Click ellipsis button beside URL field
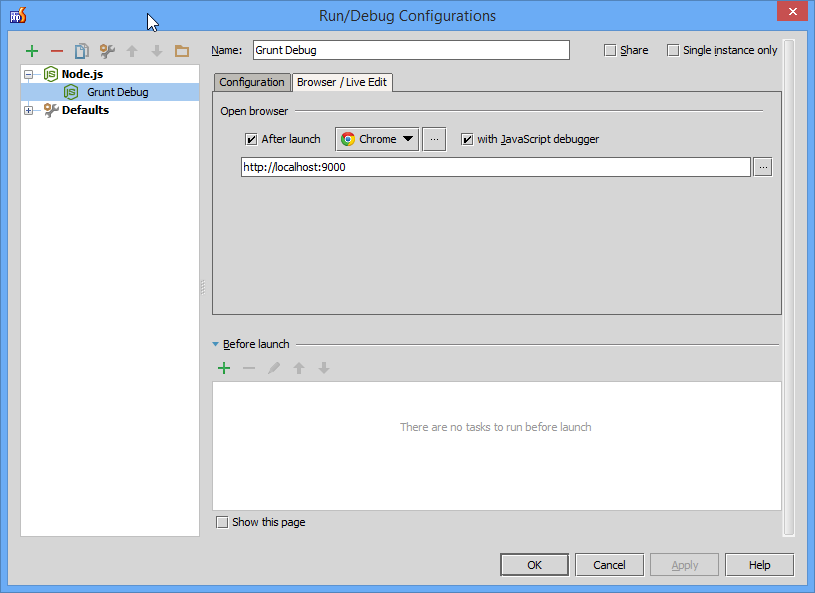Viewport: 815px width, 593px height. [x=763, y=167]
